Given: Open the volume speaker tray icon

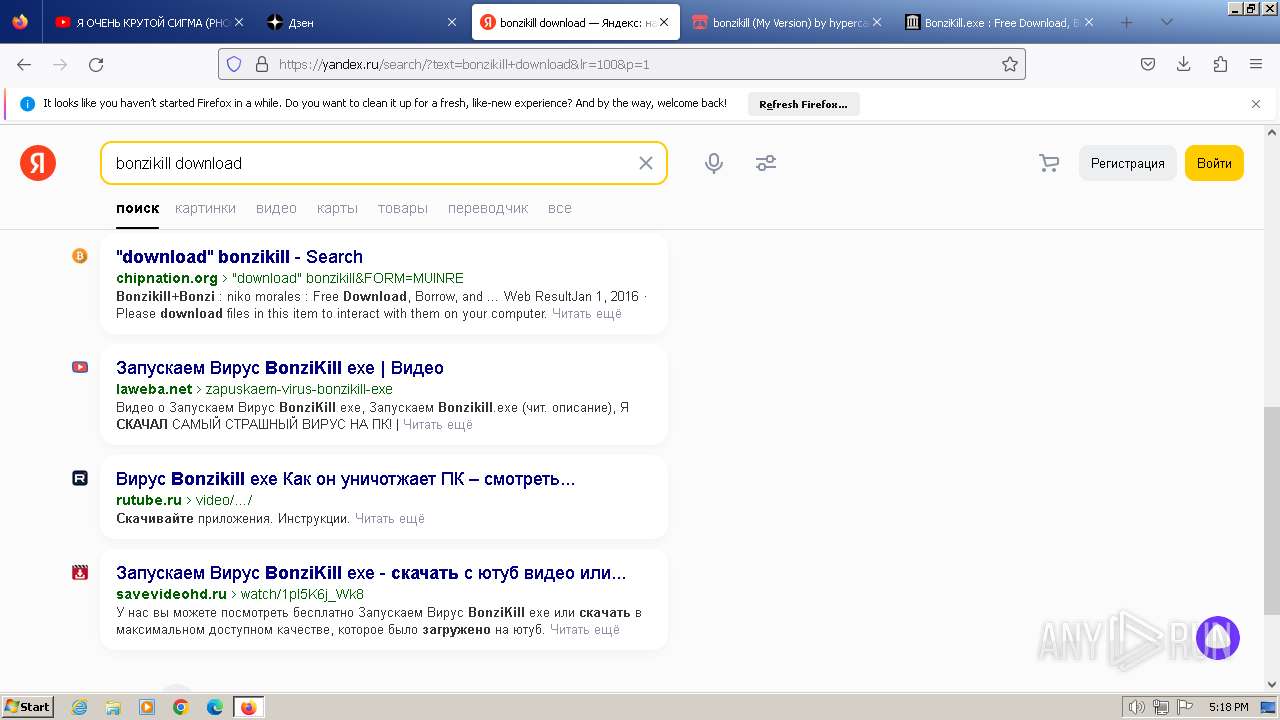Looking at the screenshot, I should (1137, 707).
